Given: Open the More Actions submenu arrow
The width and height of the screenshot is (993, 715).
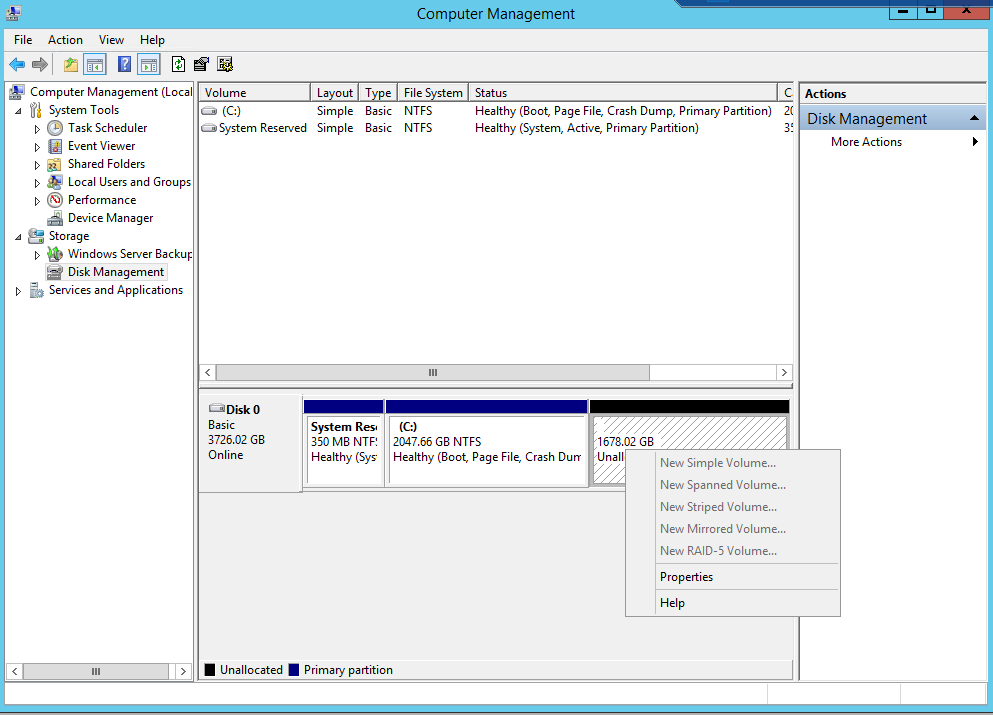Looking at the screenshot, I should (975, 142).
